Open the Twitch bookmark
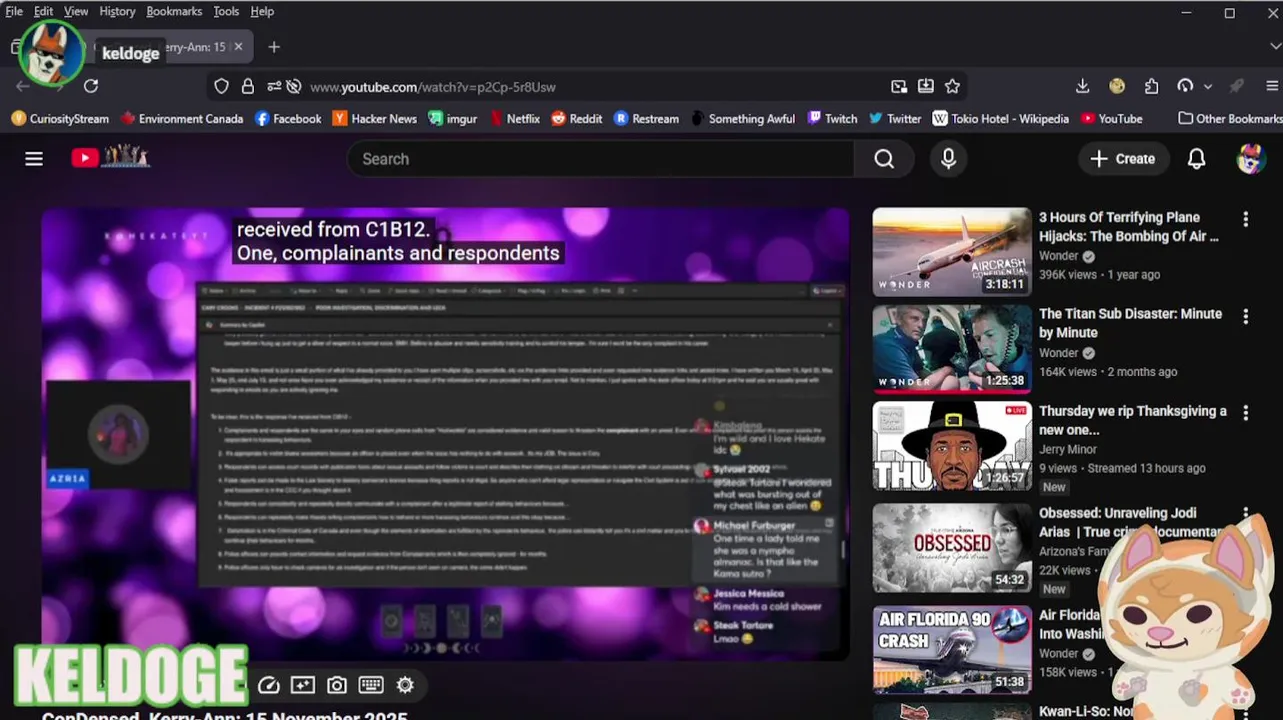The height and width of the screenshot is (720, 1283). [833, 118]
